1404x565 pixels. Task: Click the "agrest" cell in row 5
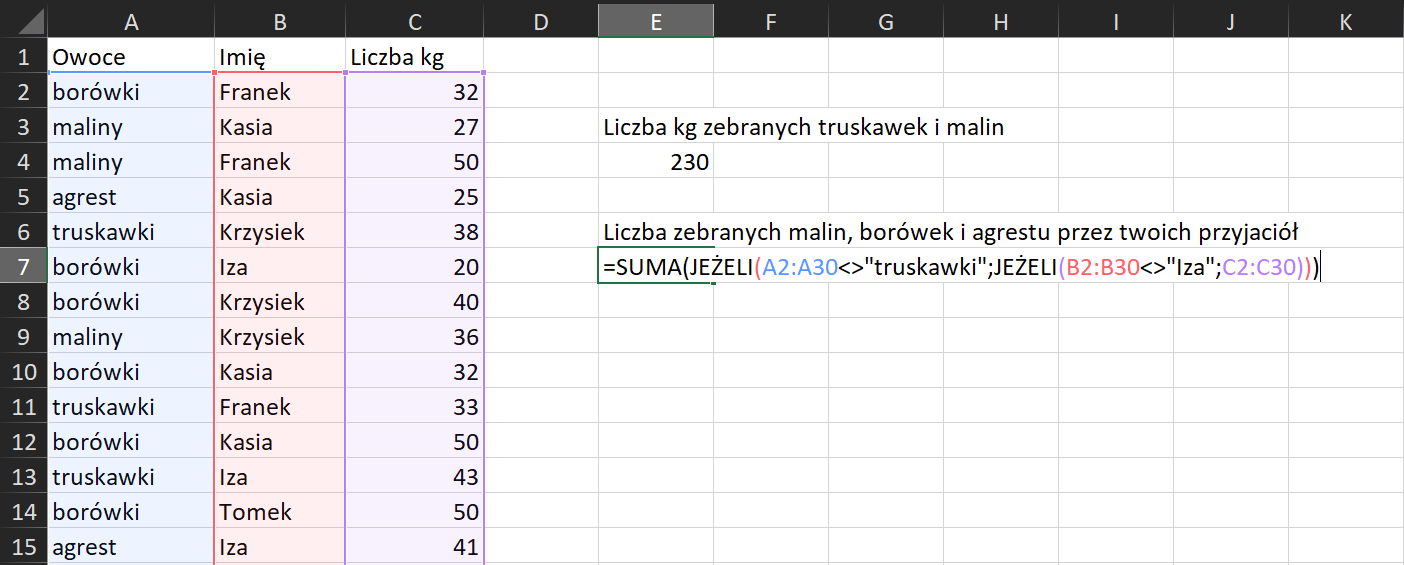coord(130,197)
